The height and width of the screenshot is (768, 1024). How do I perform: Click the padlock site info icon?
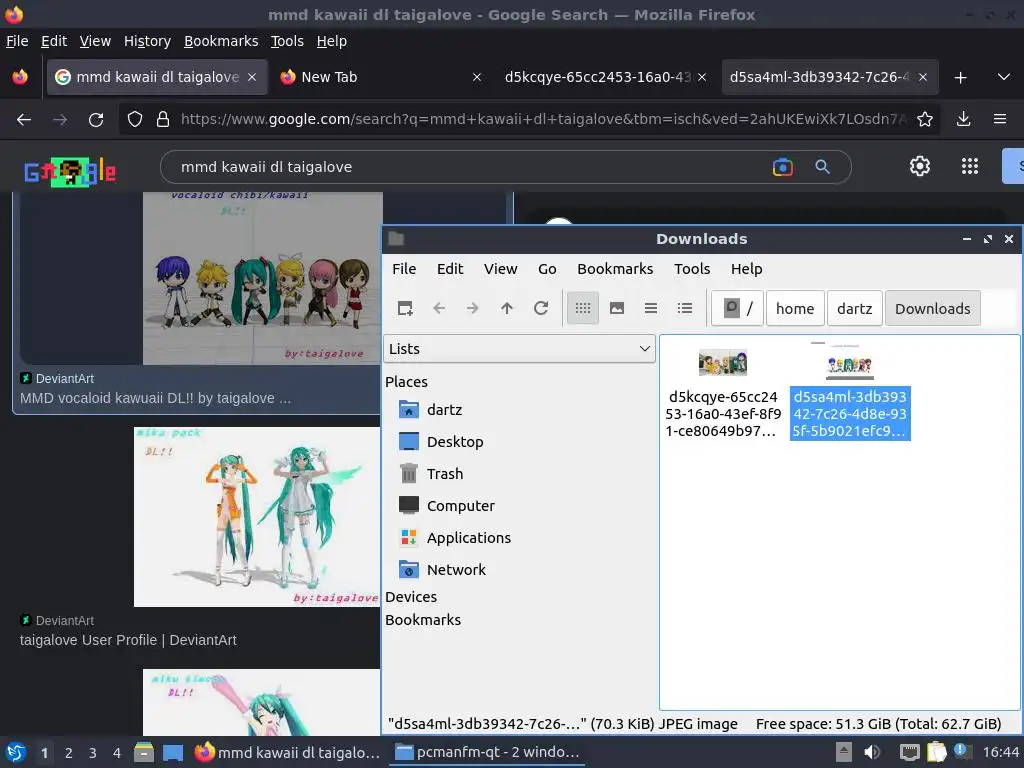[163, 120]
